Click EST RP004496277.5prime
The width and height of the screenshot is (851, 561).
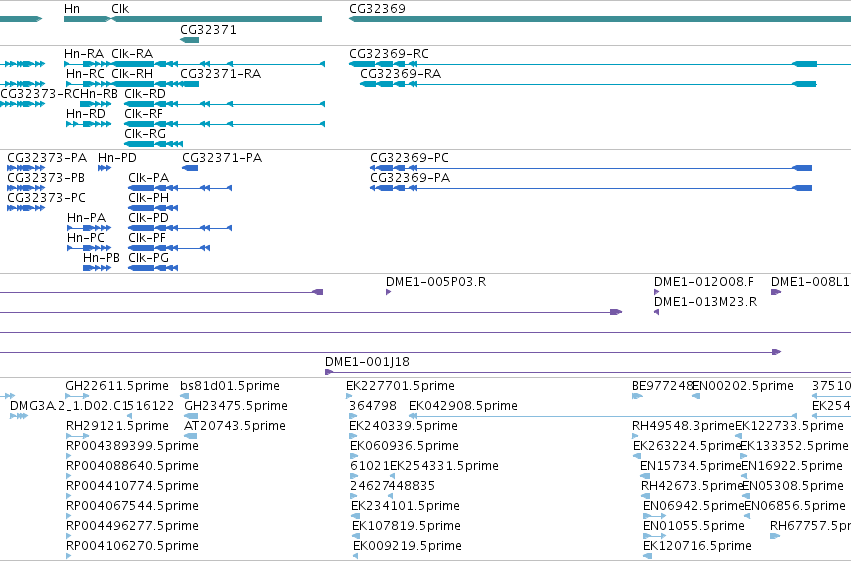pyautogui.click(x=132, y=527)
